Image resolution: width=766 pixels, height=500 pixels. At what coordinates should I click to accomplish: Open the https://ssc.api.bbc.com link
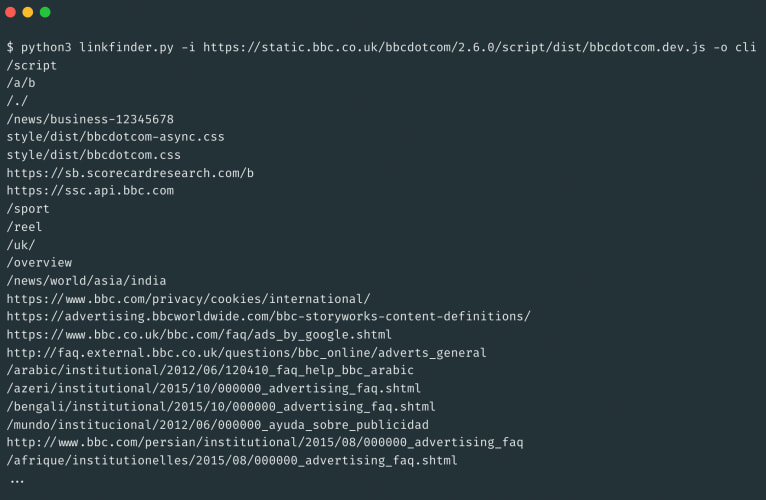[90, 191]
